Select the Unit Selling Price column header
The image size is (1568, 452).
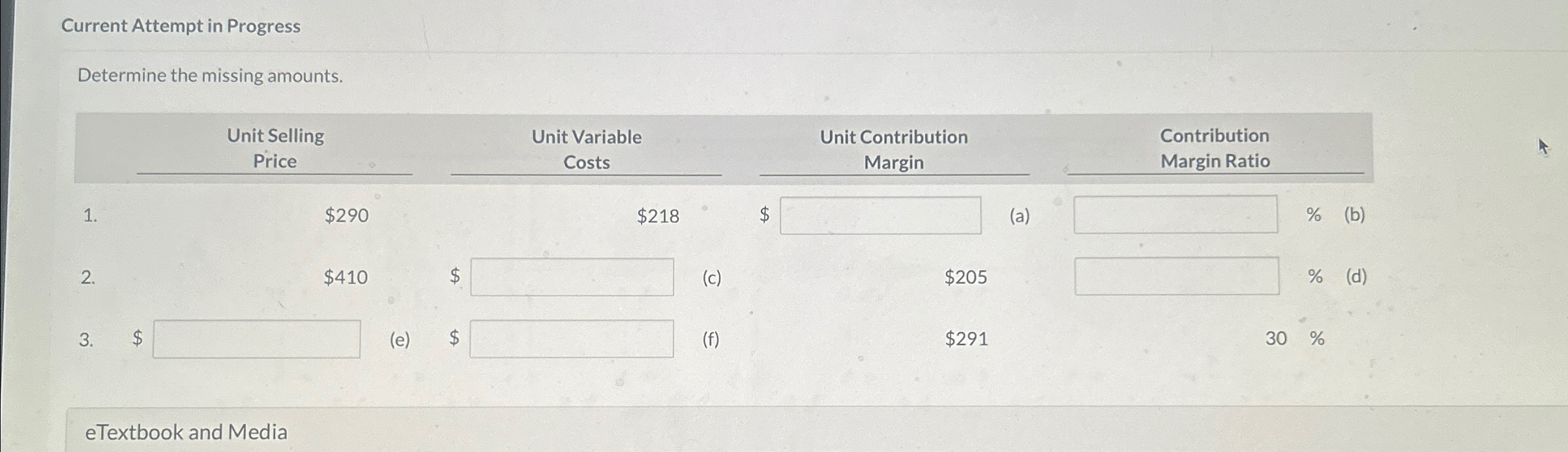click(274, 149)
